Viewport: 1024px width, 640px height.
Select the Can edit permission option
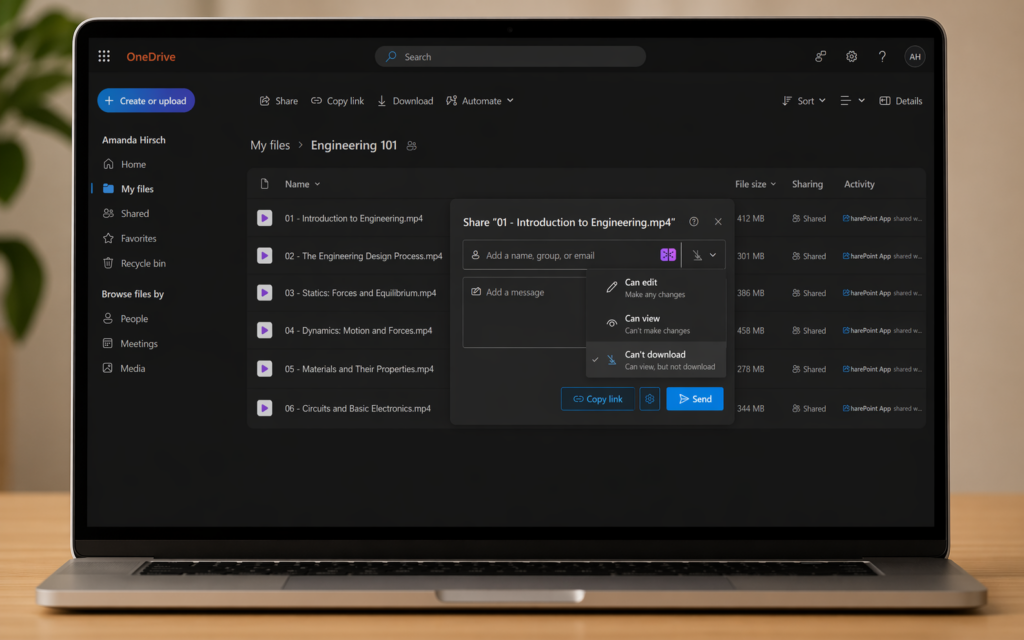(640, 288)
